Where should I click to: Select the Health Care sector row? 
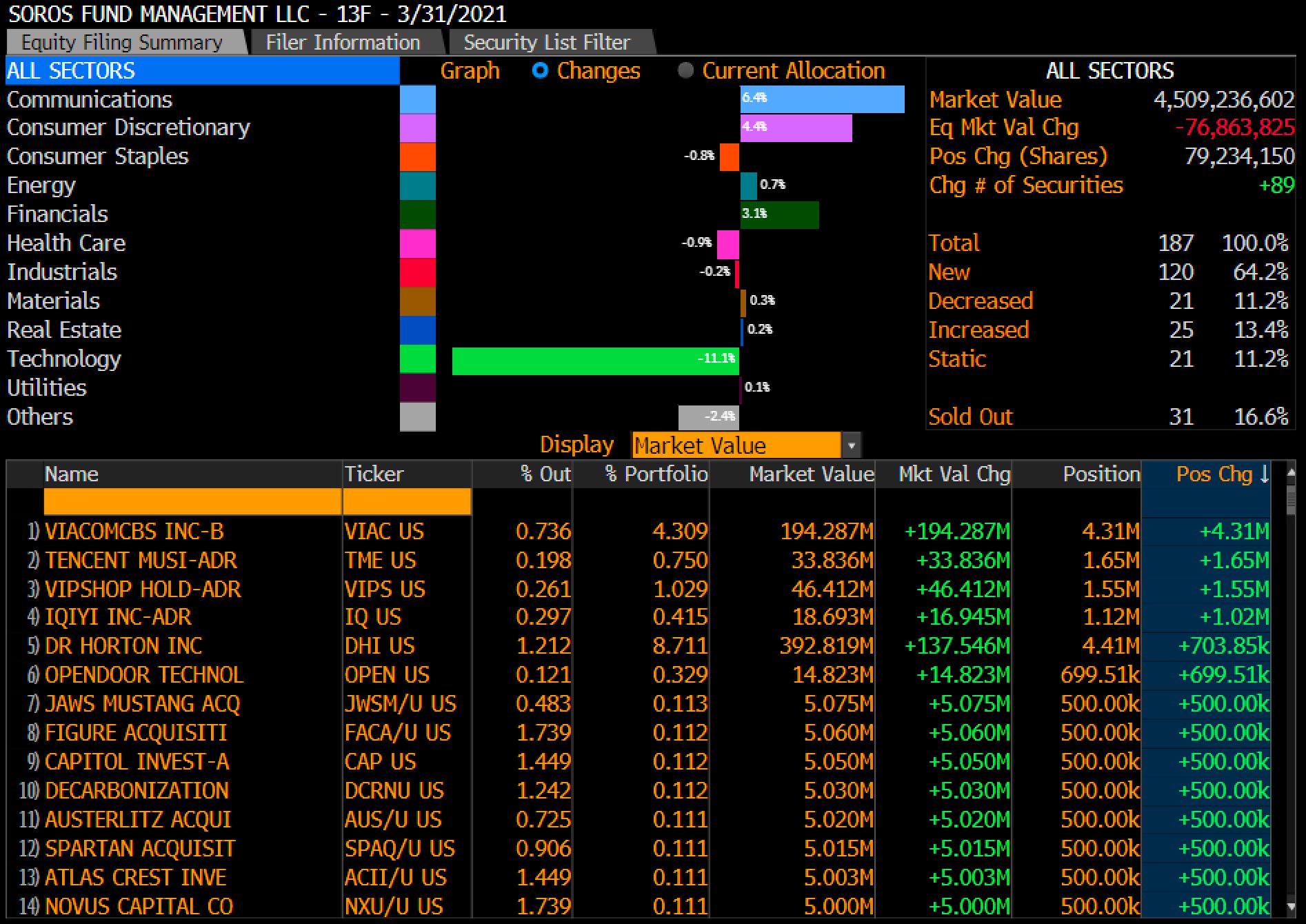click(203, 243)
